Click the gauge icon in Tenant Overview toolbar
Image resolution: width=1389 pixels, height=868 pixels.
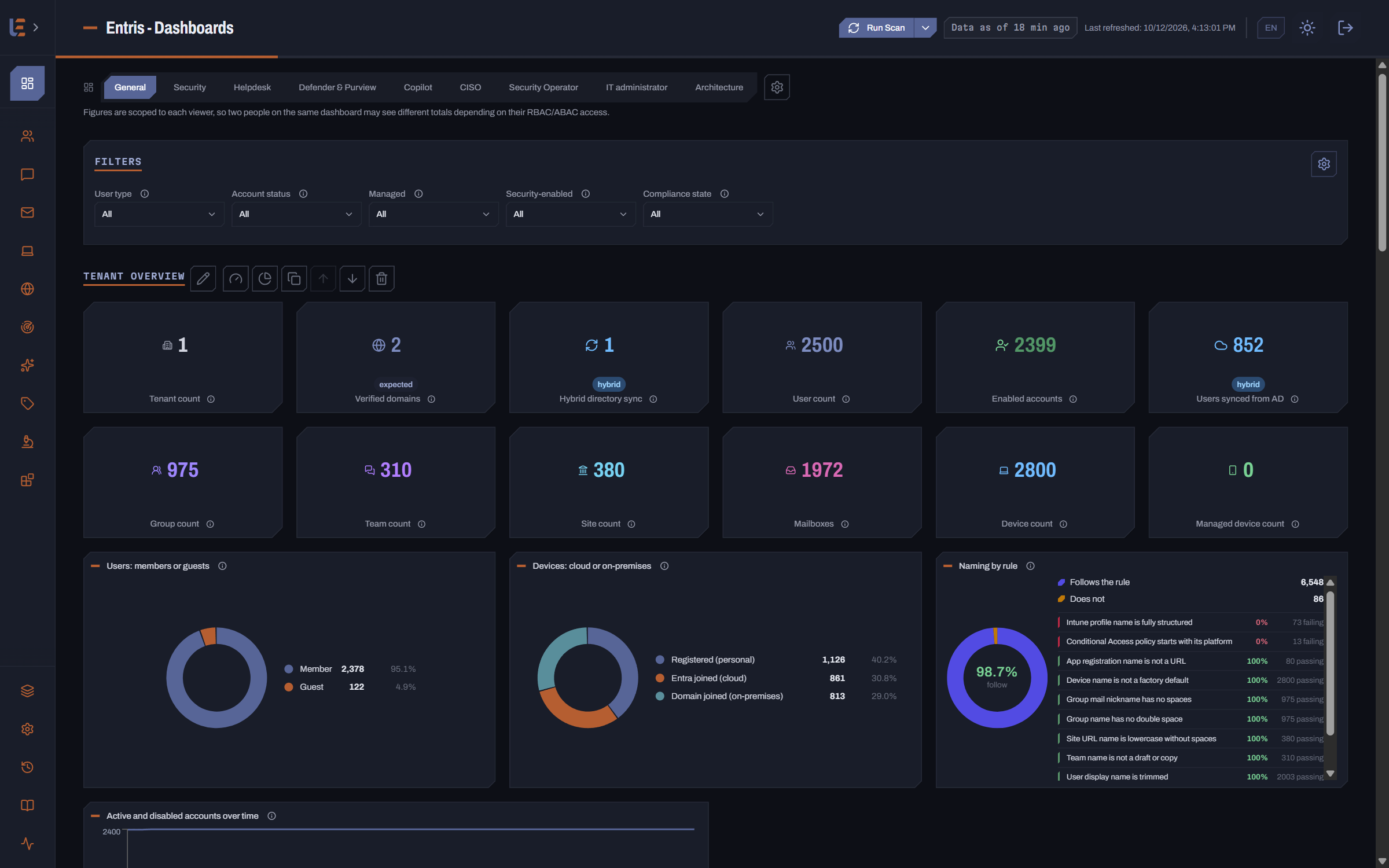point(236,279)
